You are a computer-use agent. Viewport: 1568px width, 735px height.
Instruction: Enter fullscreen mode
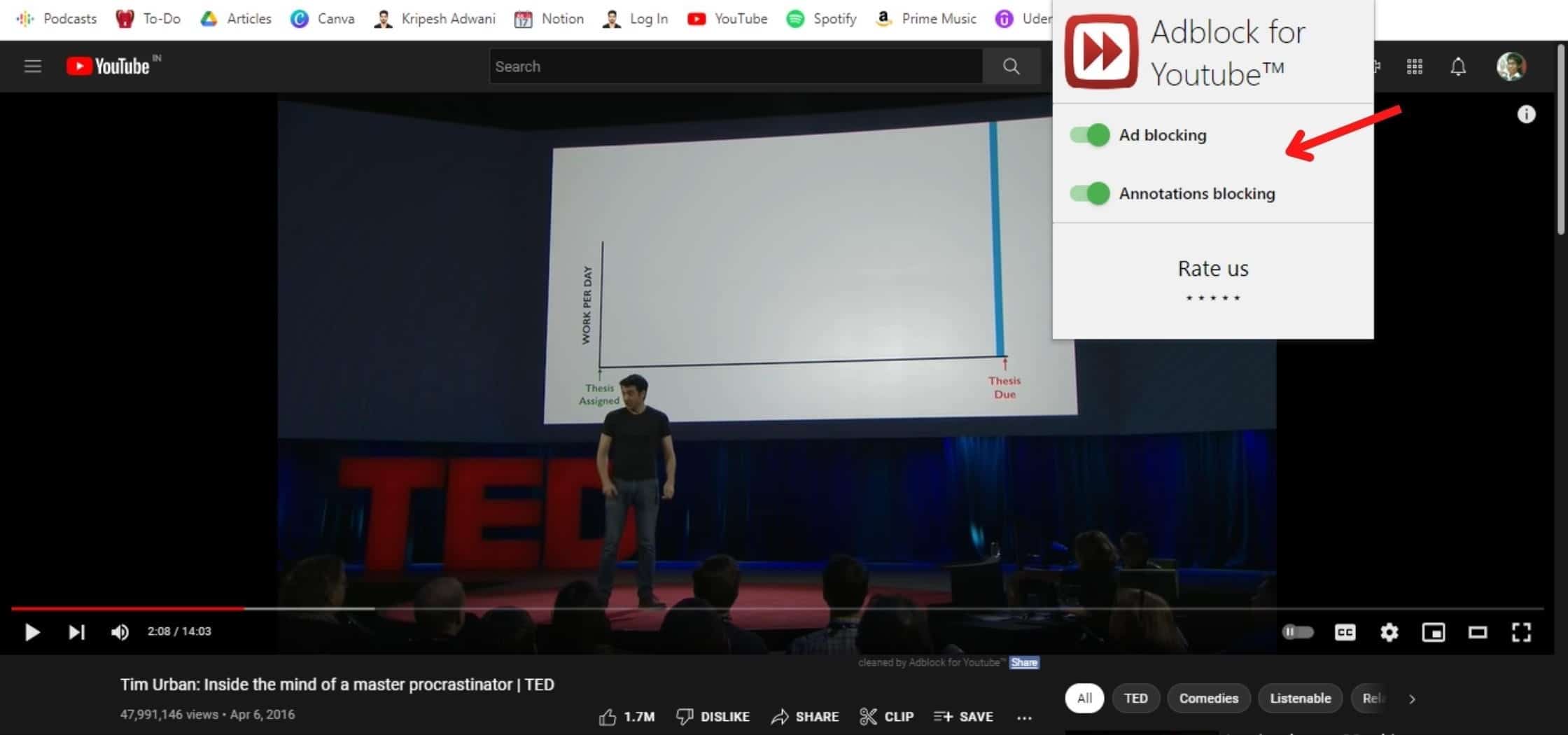[x=1520, y=632]
